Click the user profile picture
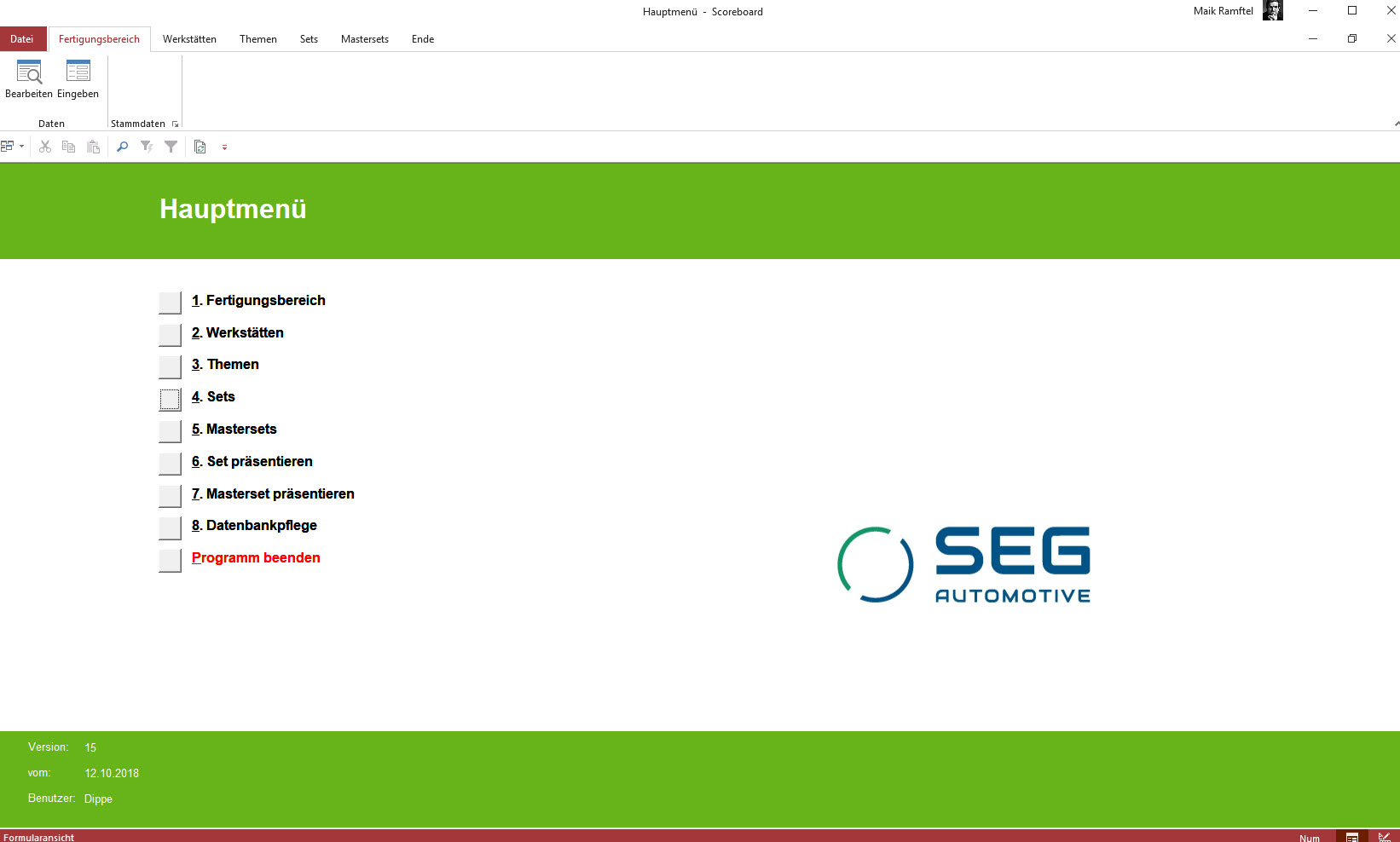 1273,10
